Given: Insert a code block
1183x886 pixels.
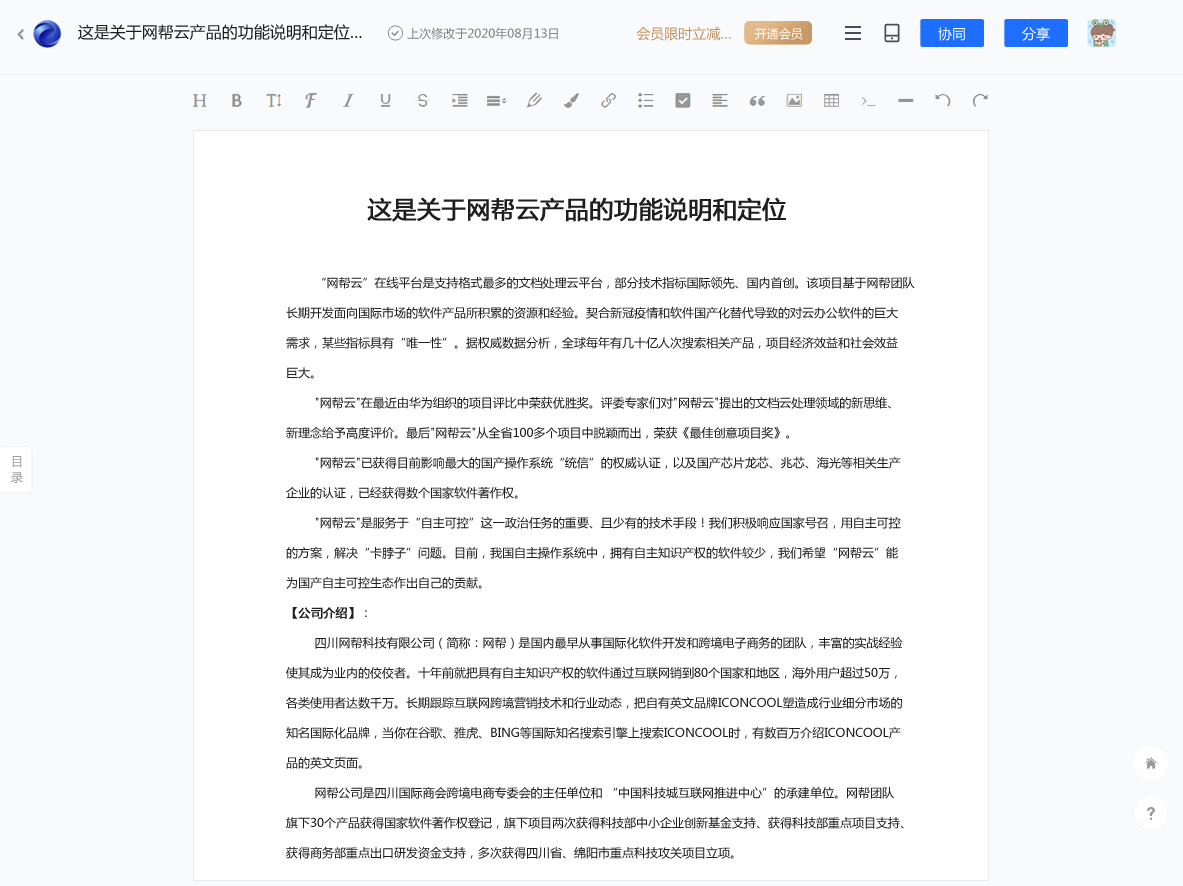Looking at the screenshot, I should point(868,100).
